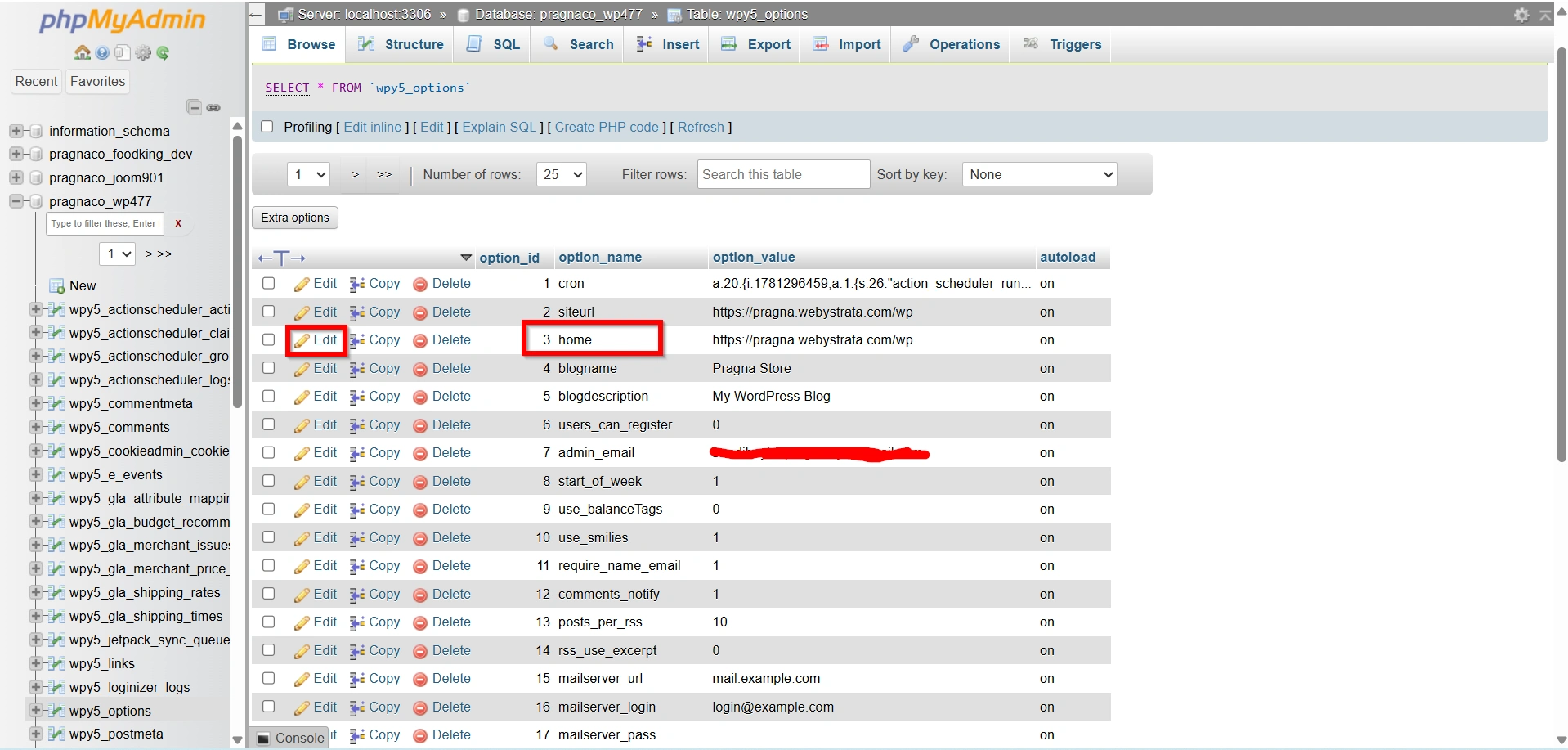This screenshot has width=1568, height=750.
Task: Expand the wpy5_commentmeta table node
Action: pyautogui.click(x=35, y=403)
